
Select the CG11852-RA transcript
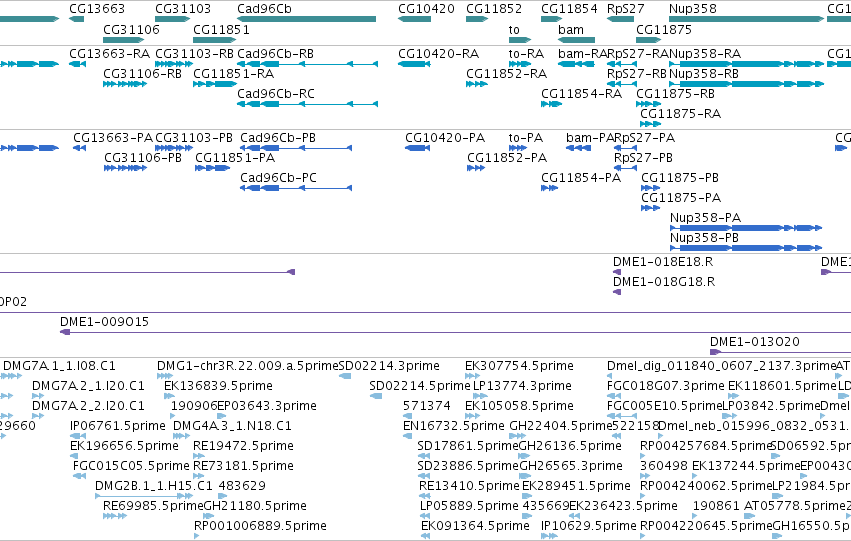pos(477,84)
